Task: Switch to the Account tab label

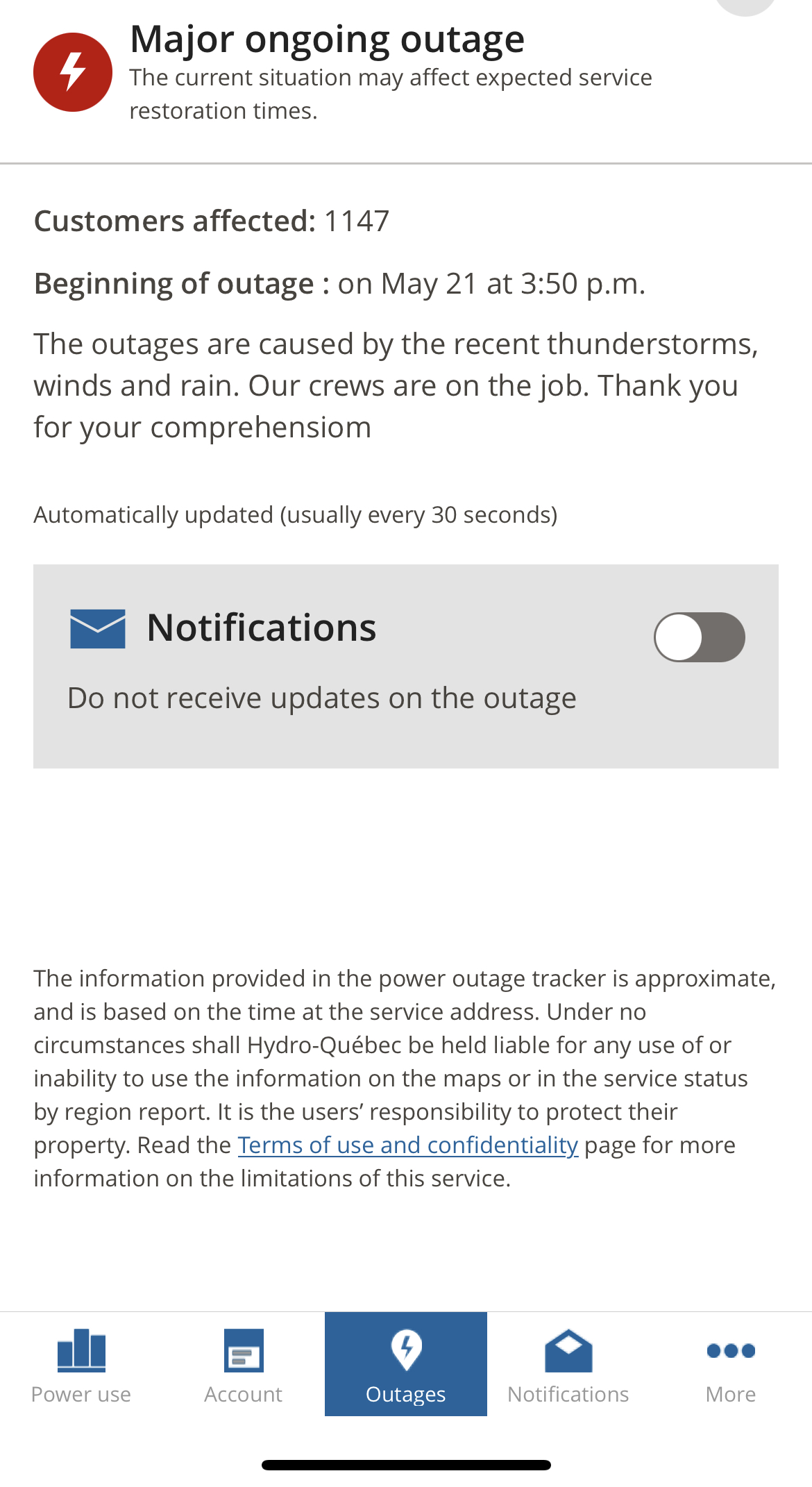Action: [x=244, y=1395]
